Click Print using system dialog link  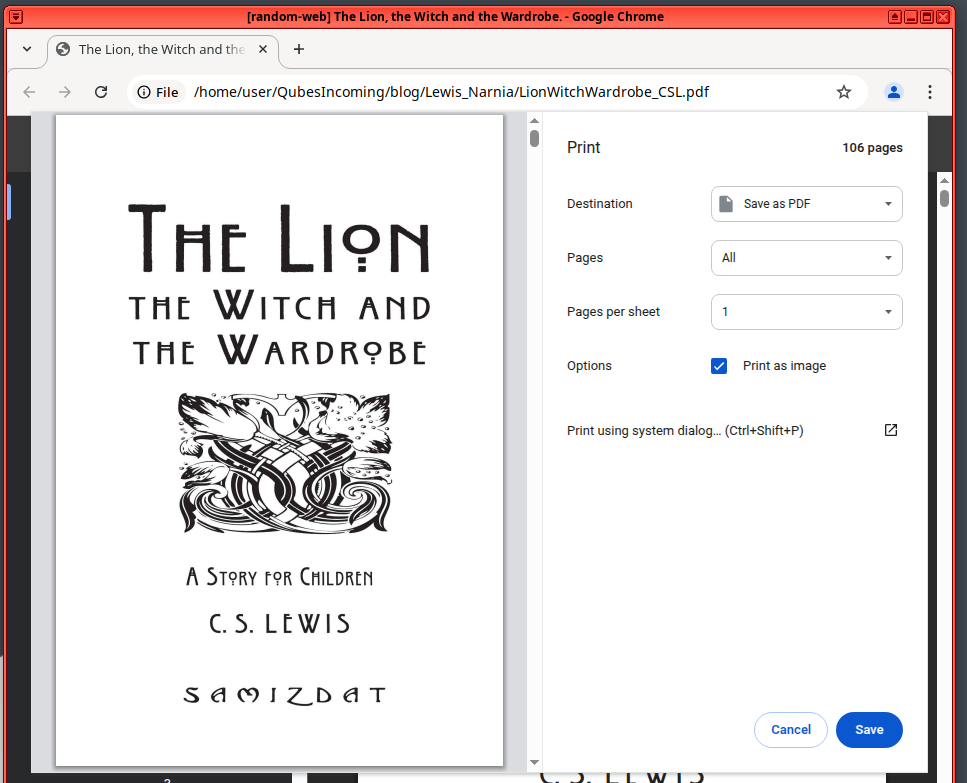tap(685, 431)
